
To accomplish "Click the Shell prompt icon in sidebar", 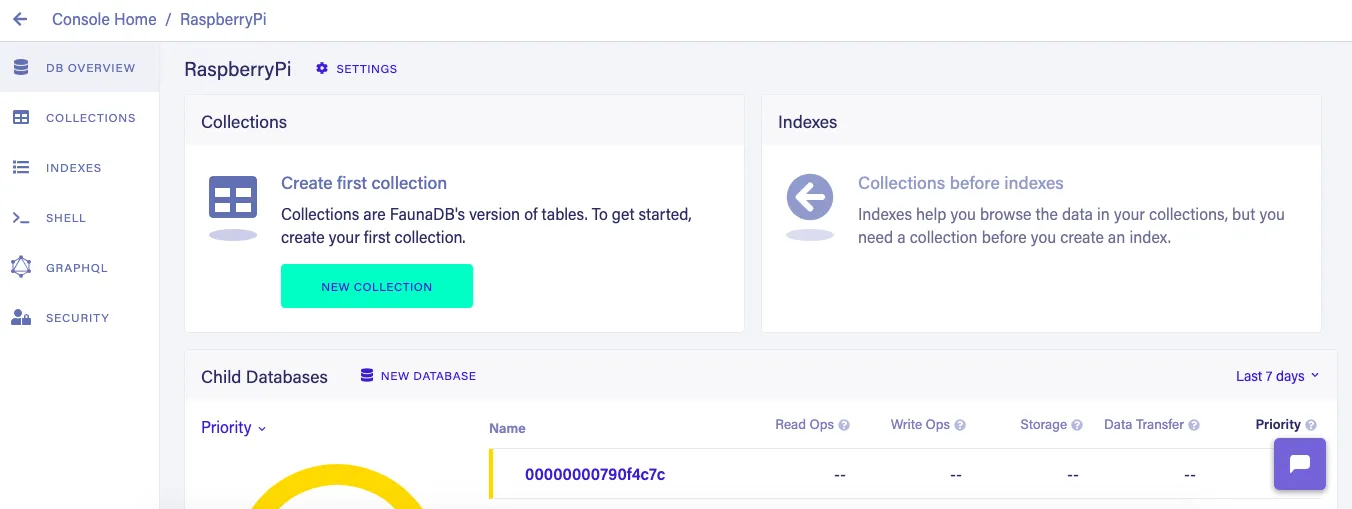I will click(x=21, y=218).
